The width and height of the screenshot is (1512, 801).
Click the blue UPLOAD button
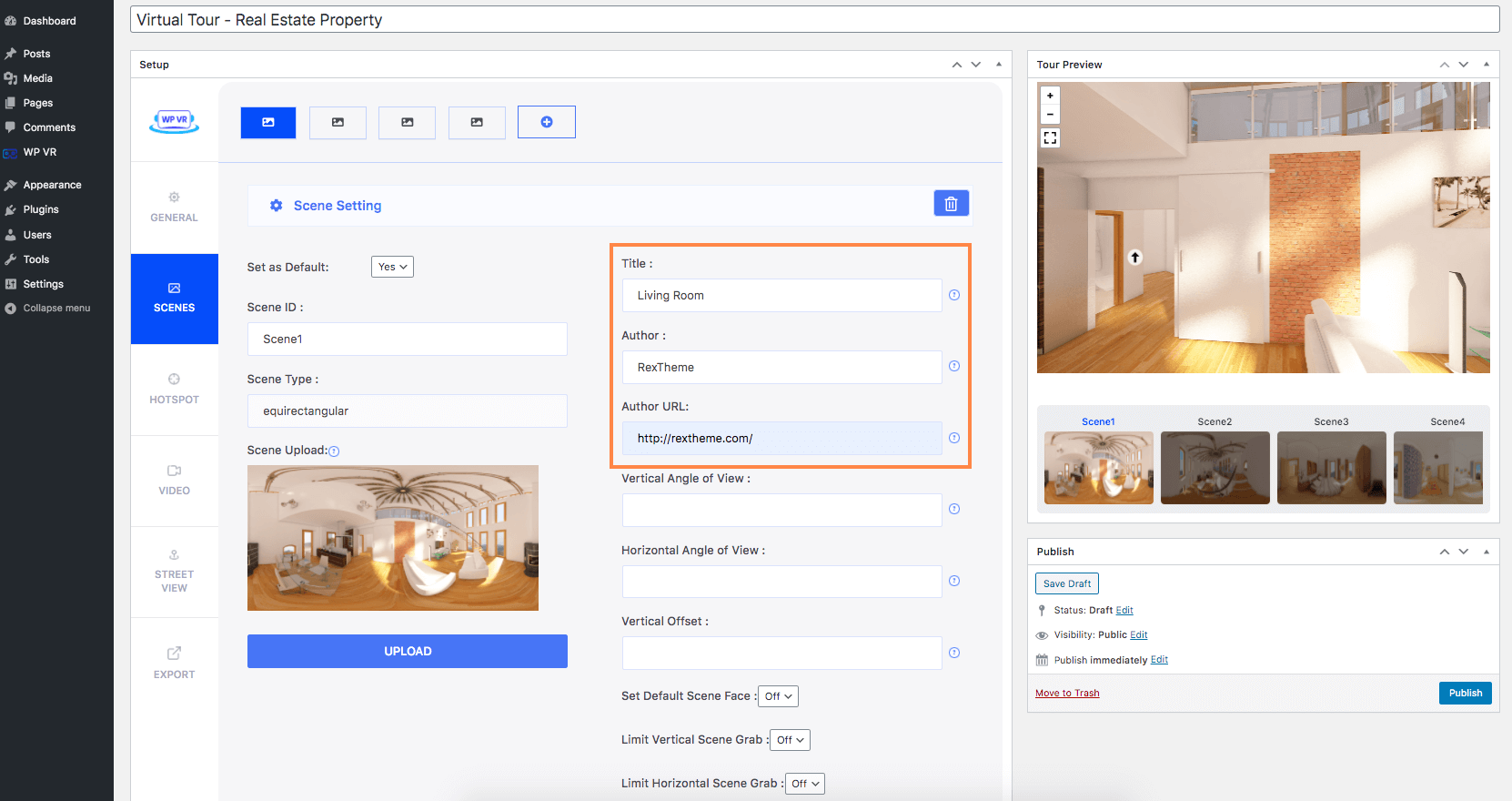click(x=408, y=651)
